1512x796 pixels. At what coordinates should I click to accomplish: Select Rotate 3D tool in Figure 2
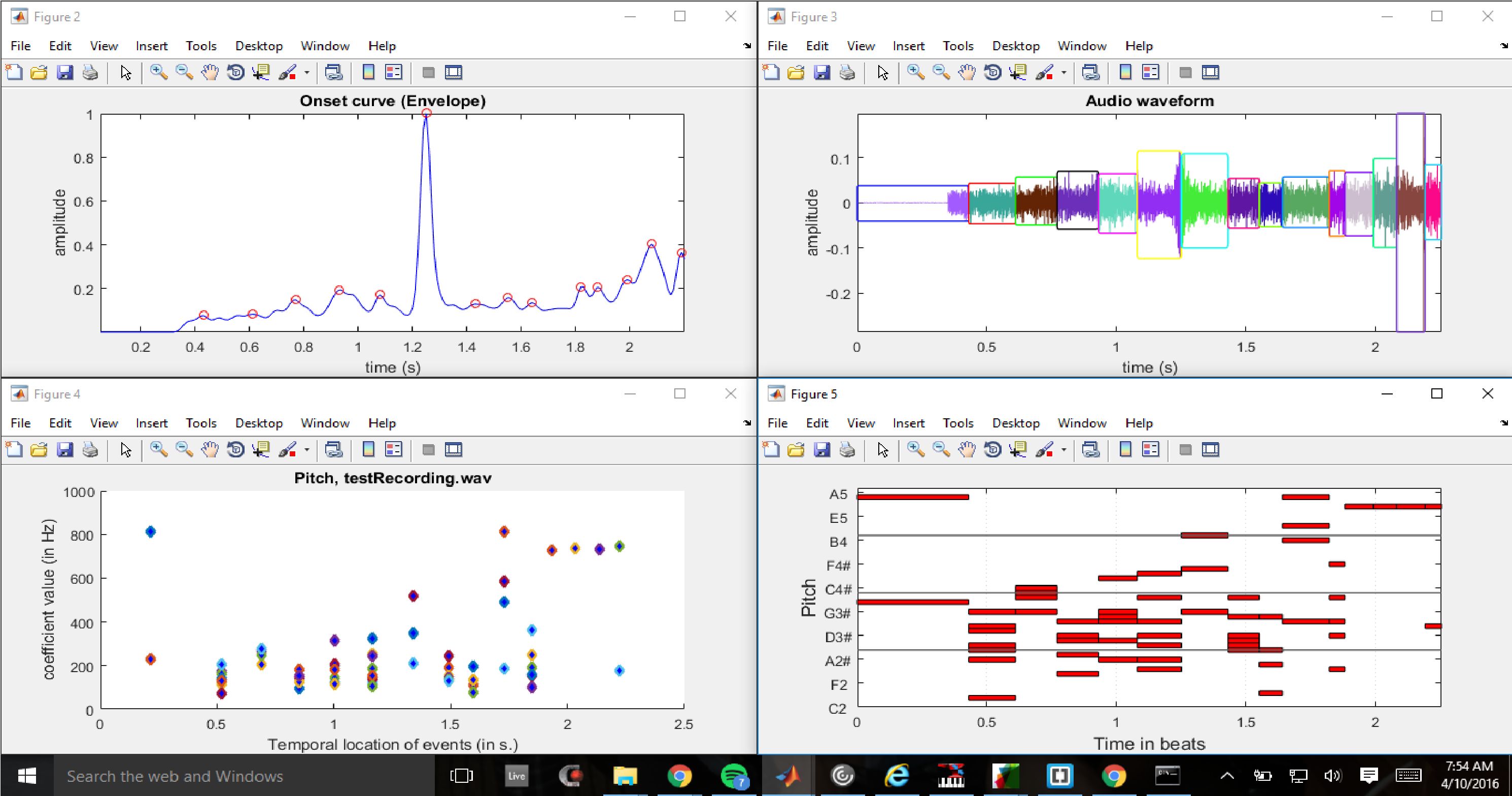click(235, 72)
